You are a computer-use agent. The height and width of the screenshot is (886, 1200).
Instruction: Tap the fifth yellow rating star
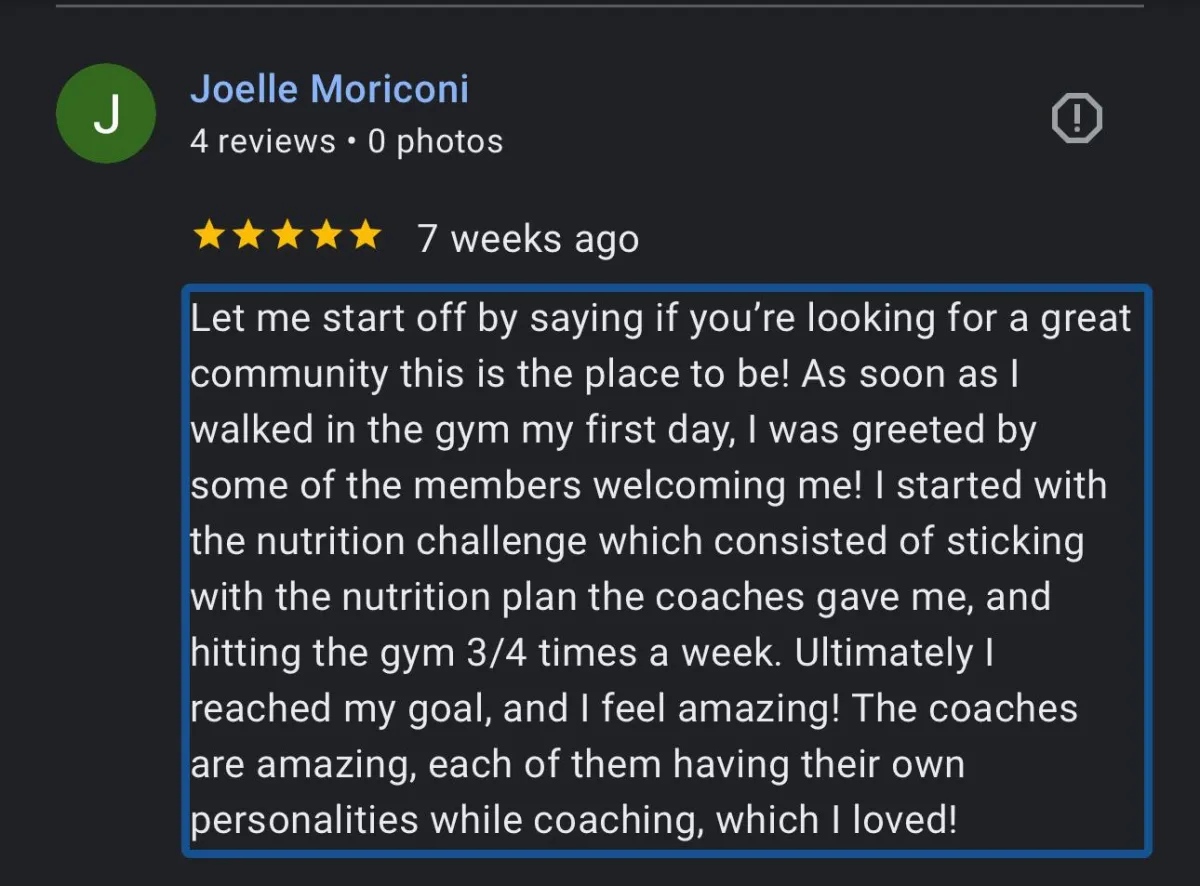point(364,237)
